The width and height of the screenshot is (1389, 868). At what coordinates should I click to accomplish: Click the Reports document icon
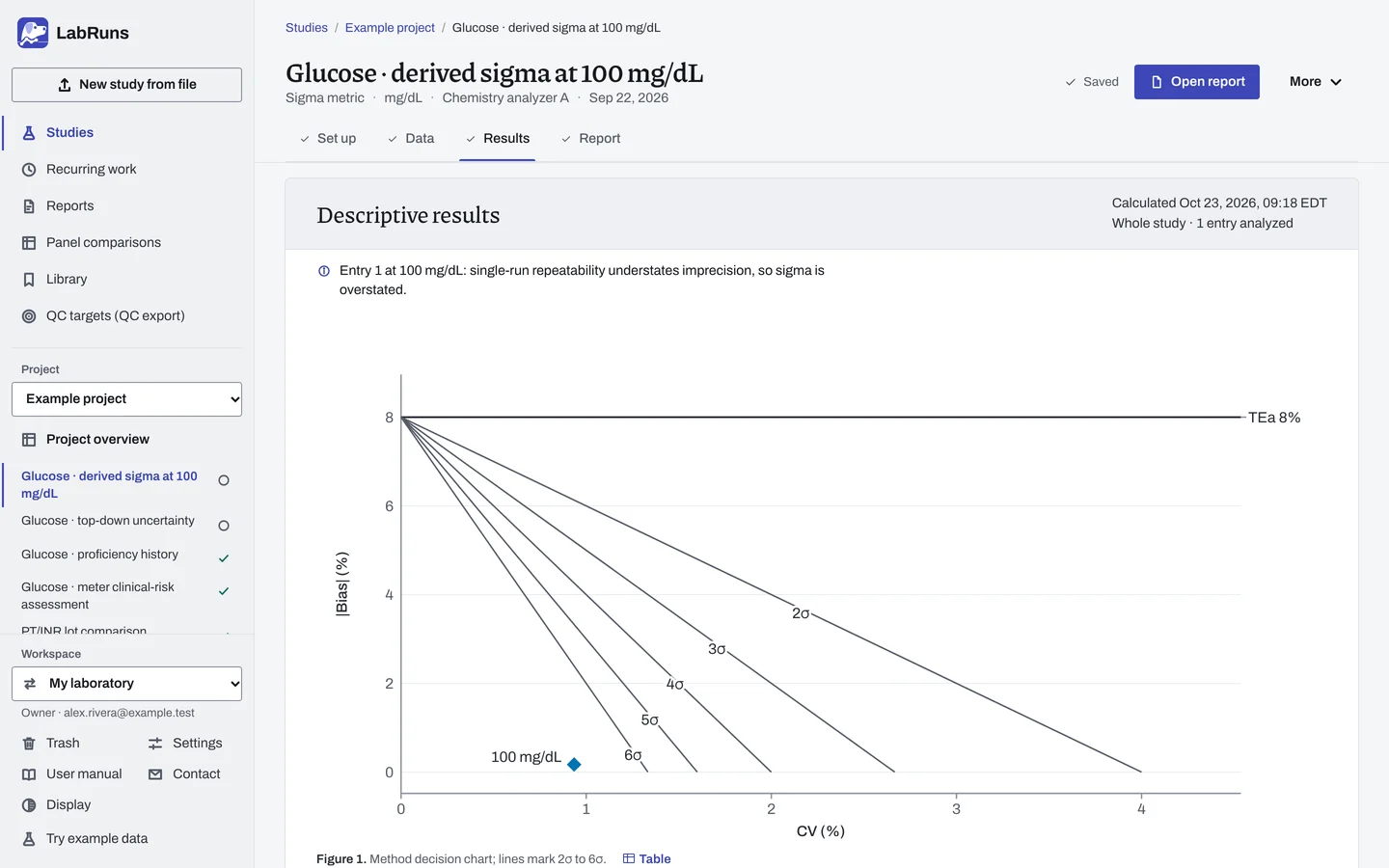(x=29, y=206)
